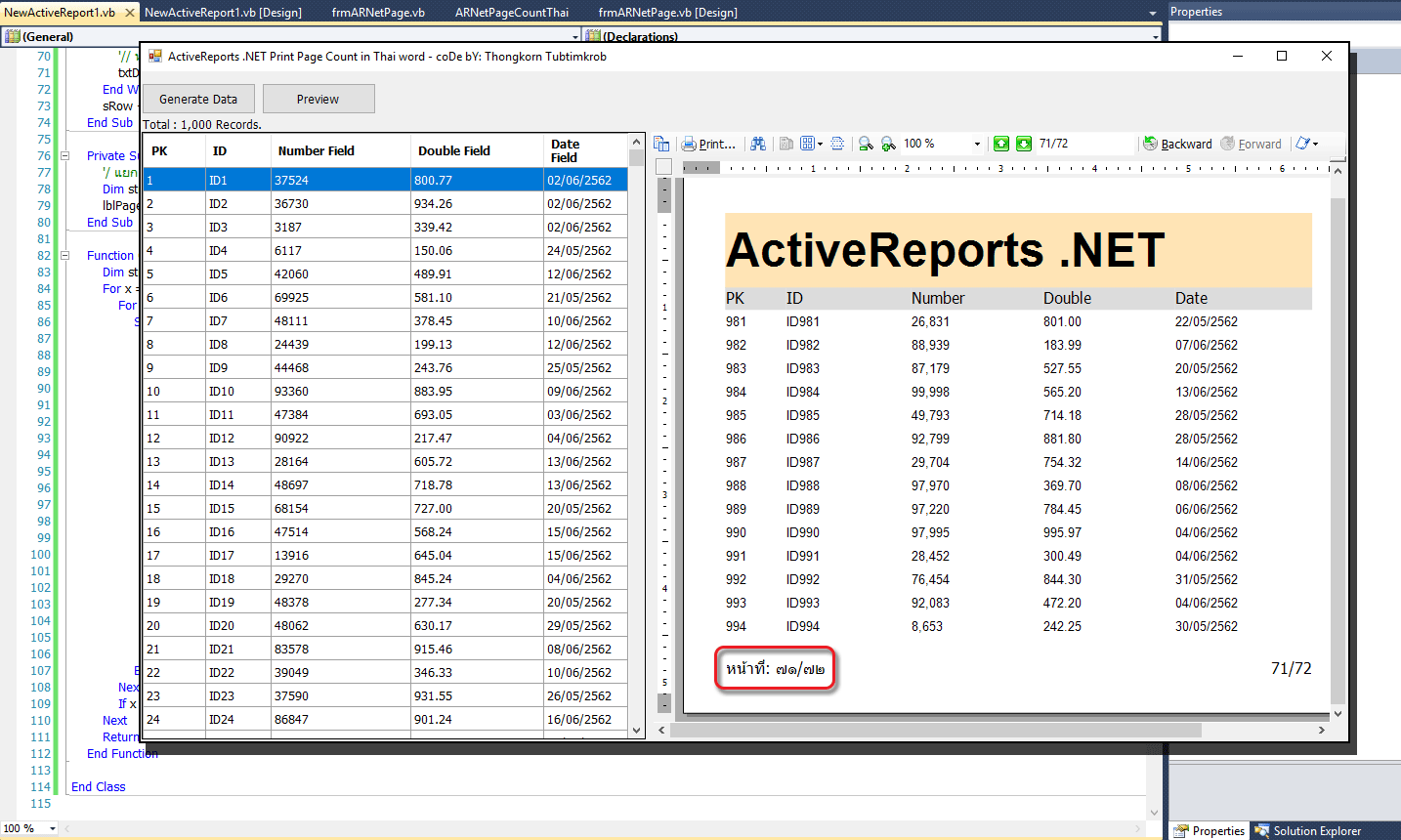Screen dimensions: 1401x840
Task: Sort by the Double Field column header
Action: (478, 150)
